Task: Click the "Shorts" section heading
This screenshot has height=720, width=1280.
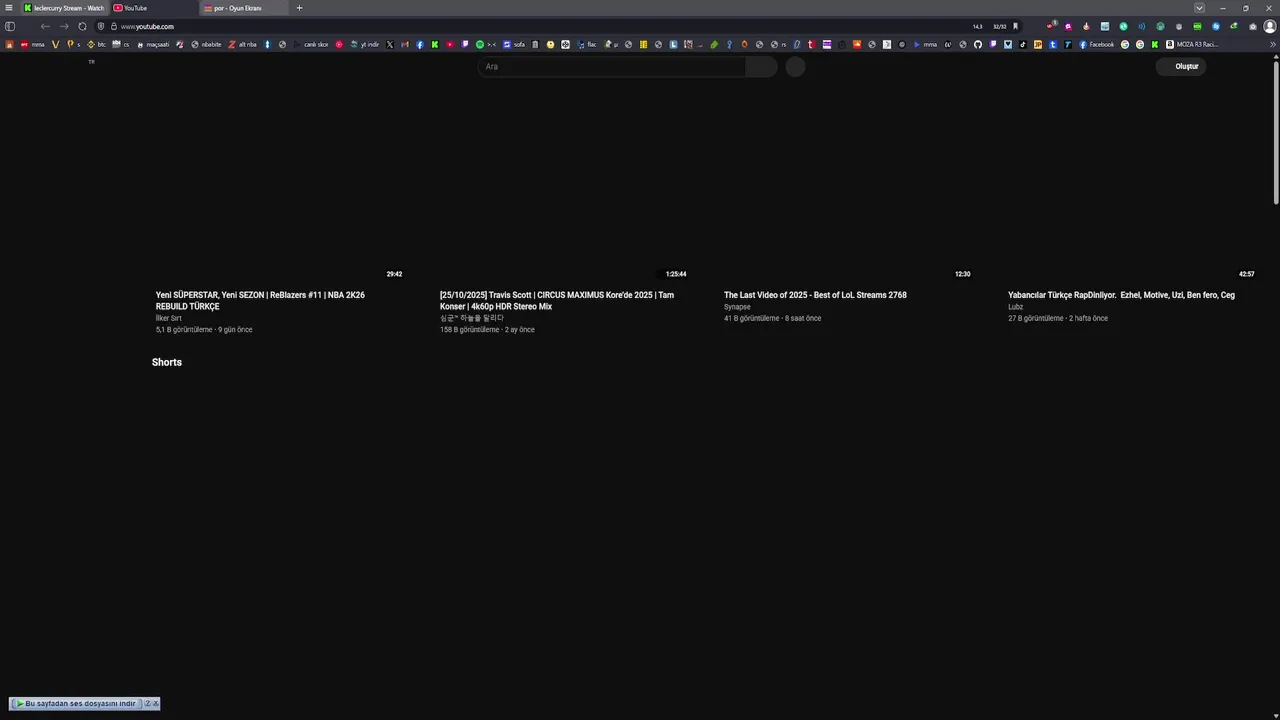Action: pos(167,362)
